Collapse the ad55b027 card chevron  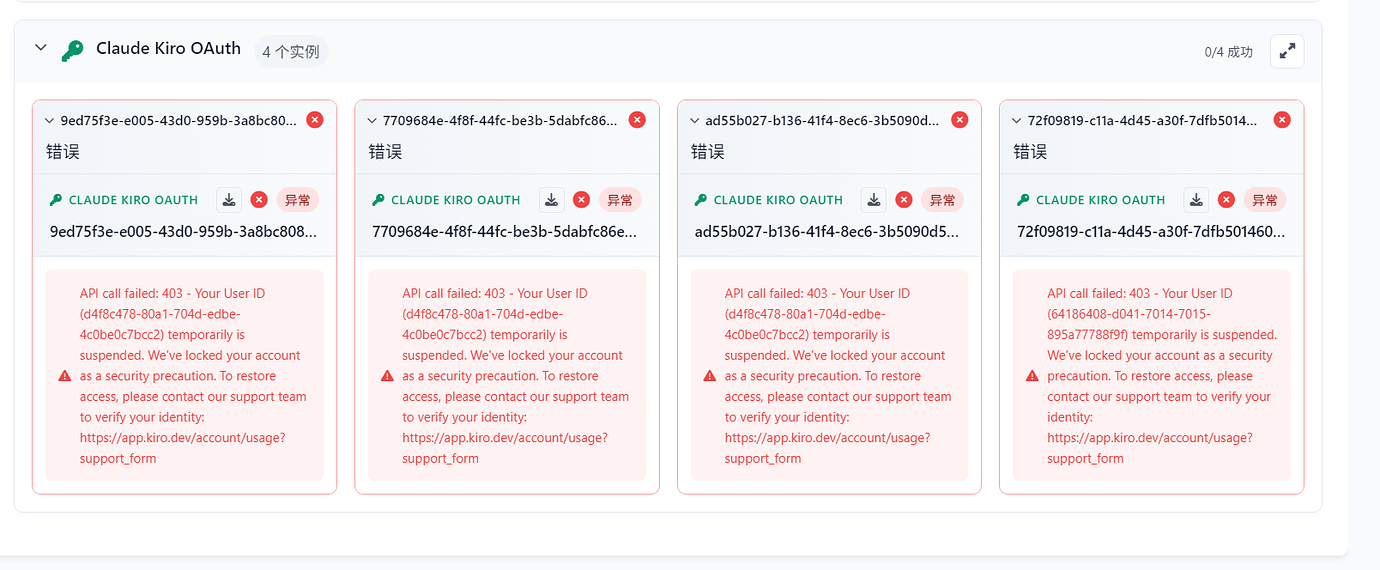694,120
